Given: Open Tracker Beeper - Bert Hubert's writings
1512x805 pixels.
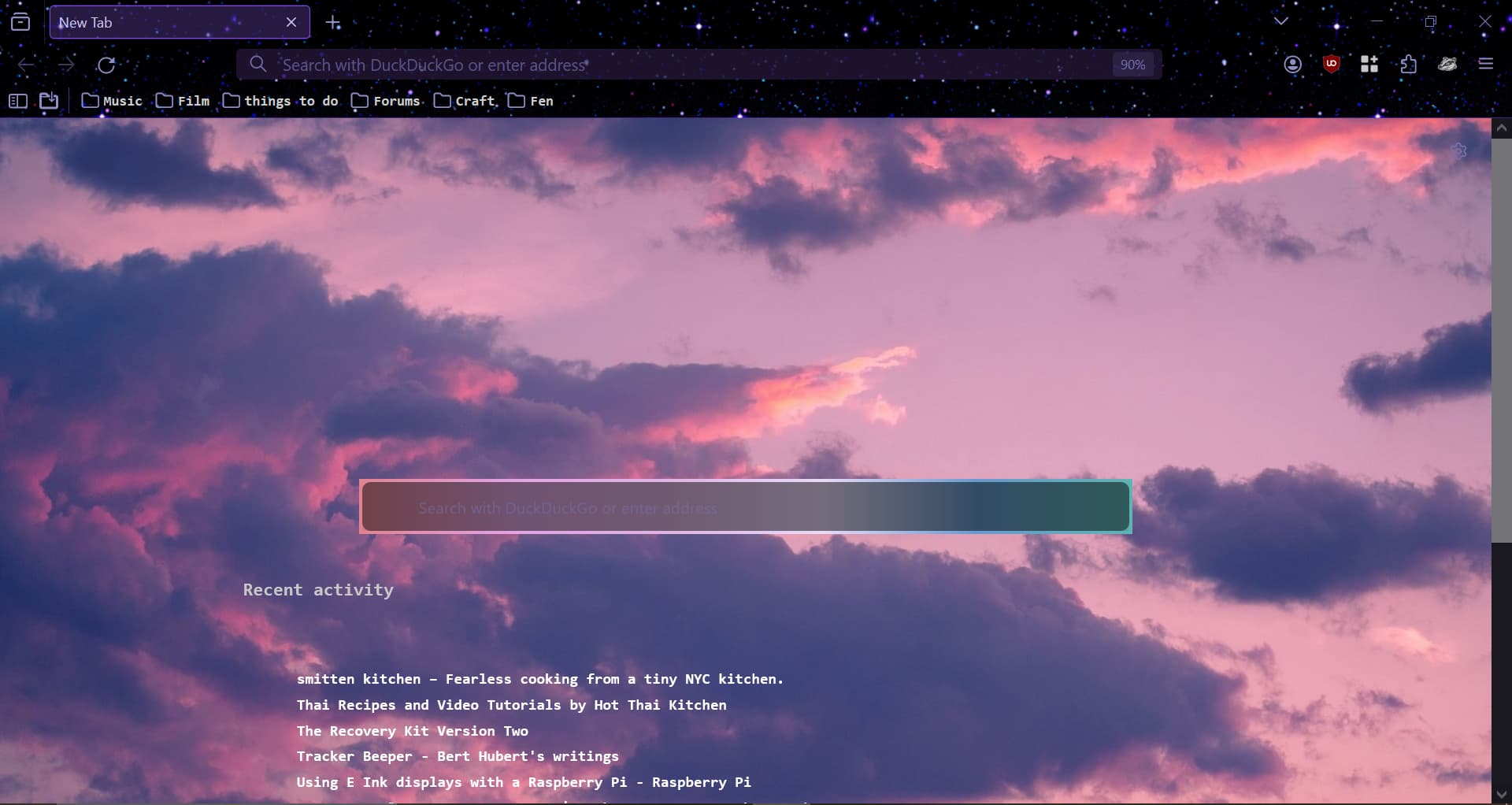Looking at the screenshot, I should click(x=458, y=756).
